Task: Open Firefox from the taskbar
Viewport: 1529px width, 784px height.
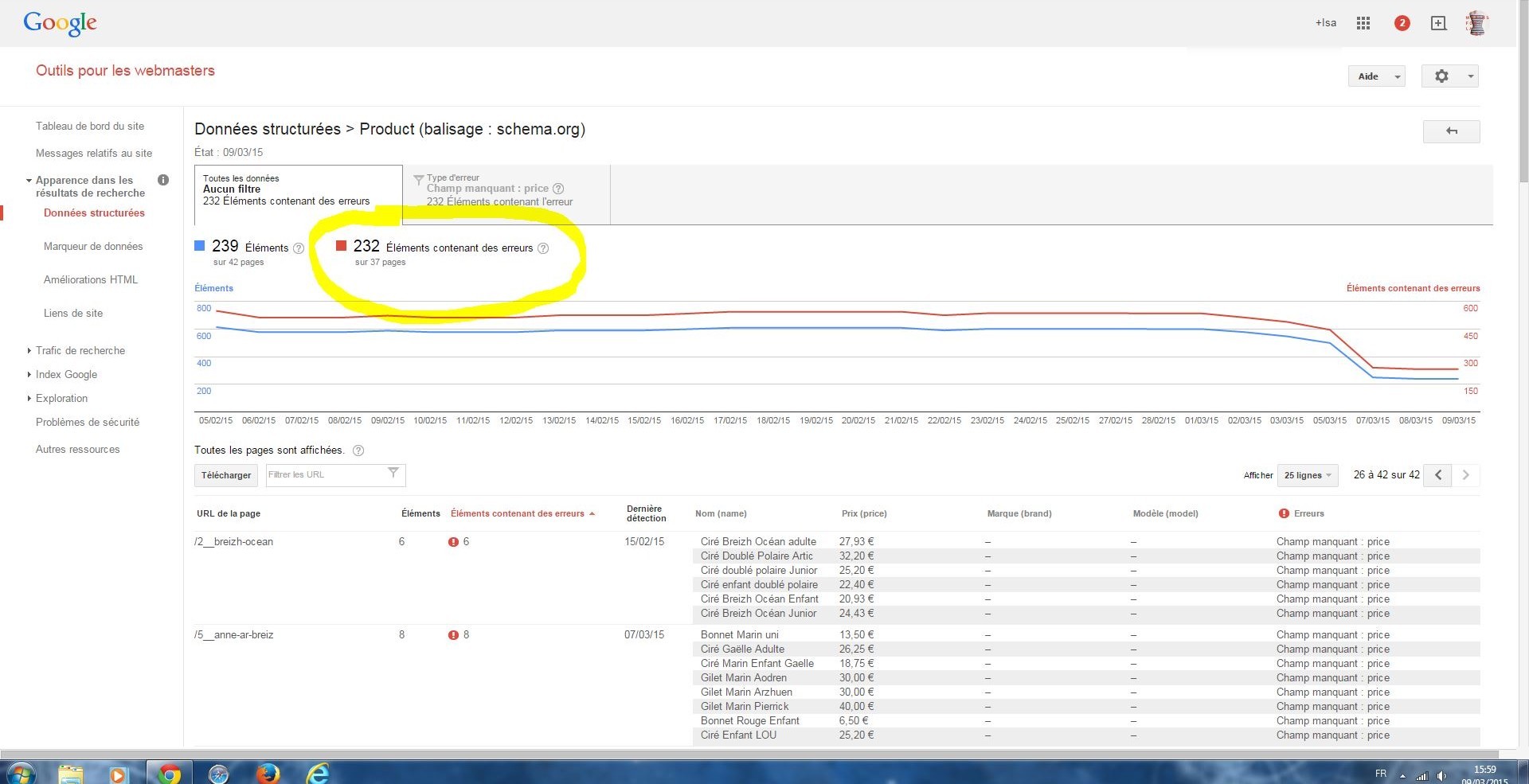Action: point(268,774)
